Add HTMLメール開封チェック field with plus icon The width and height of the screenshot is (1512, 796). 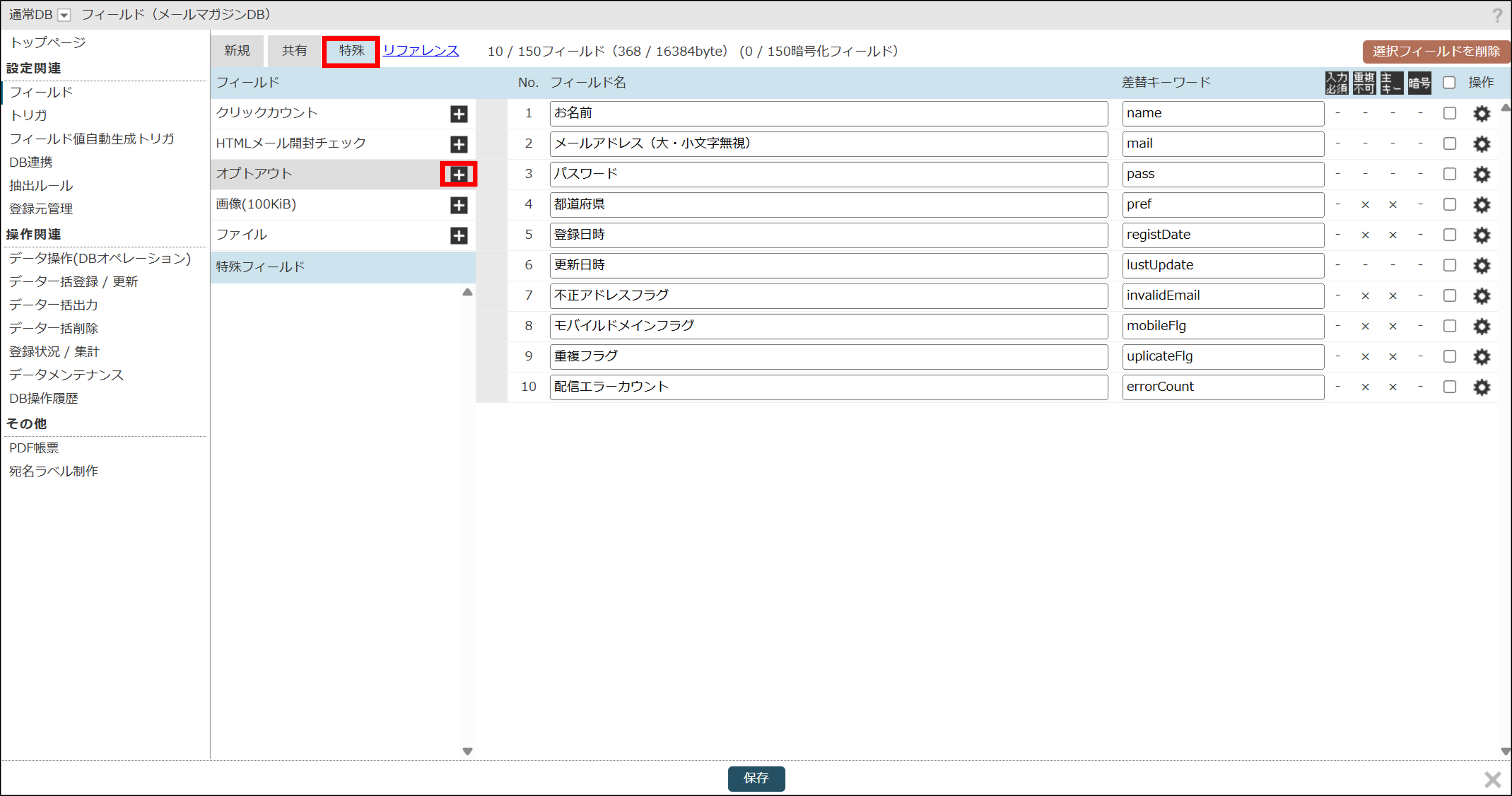click(x=458, y=144)
